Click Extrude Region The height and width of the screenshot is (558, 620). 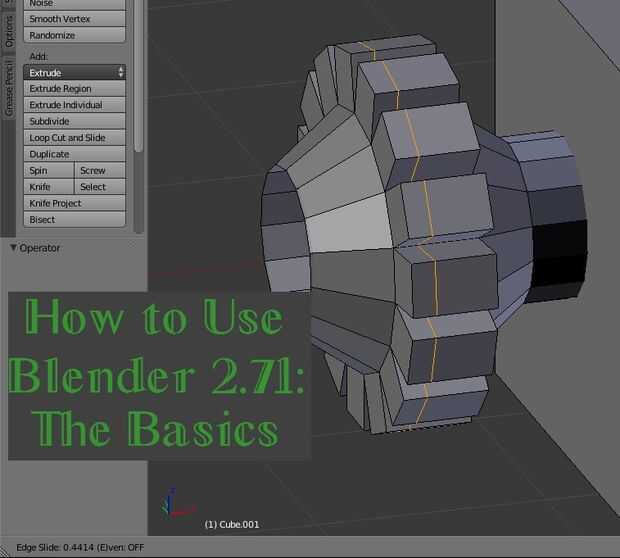[x=74, y=89]
